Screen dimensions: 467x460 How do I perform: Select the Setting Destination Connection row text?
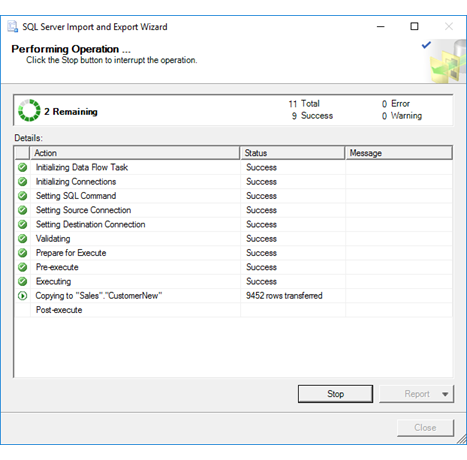click(x=90, y=224)
